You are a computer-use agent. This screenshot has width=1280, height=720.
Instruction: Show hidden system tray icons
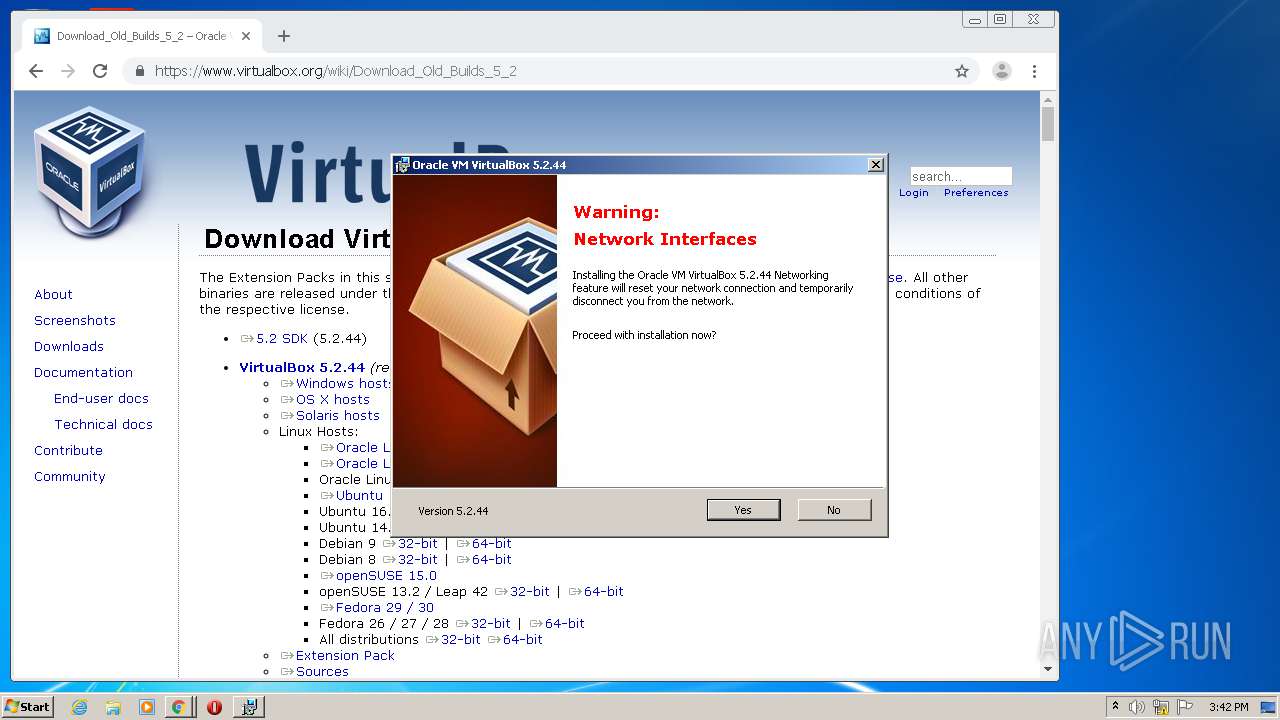pyautogui.click(x=1115, y=707)
